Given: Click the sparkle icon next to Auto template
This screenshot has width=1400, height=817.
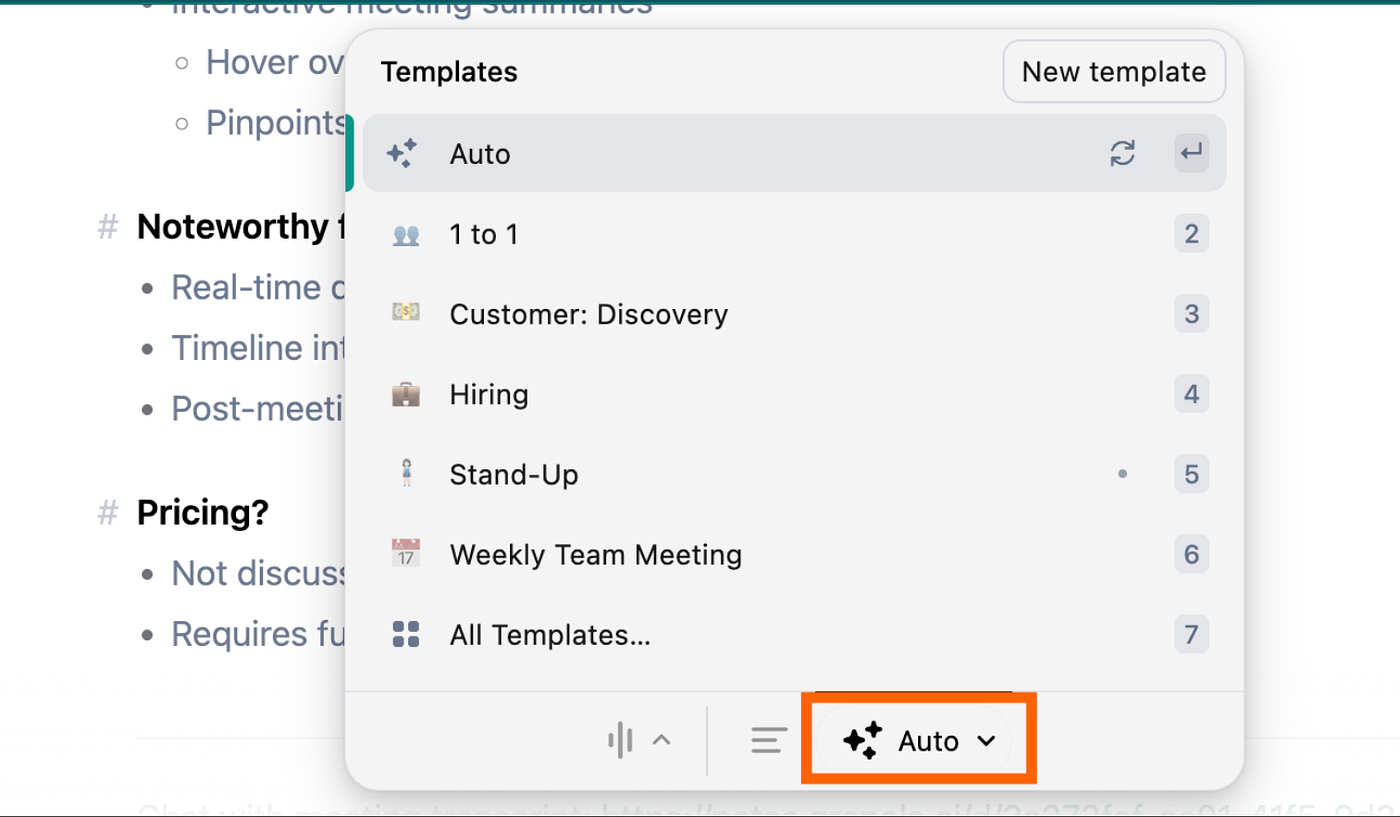Looking at the screenshot, I should pyautogui.click(x=402, y=154).
